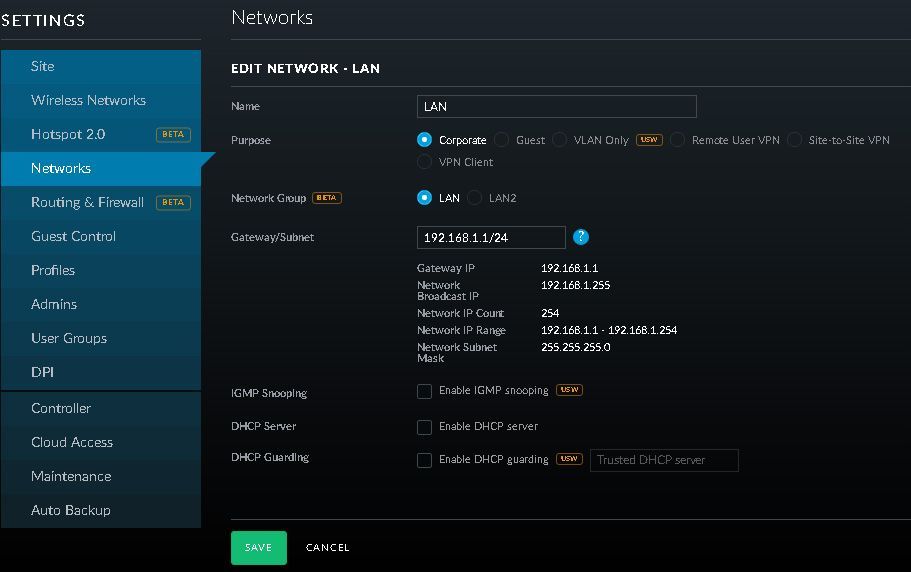Cancel editing the LAN network
The height and width of the screenshot is (572, 911).
coord(327,548)
